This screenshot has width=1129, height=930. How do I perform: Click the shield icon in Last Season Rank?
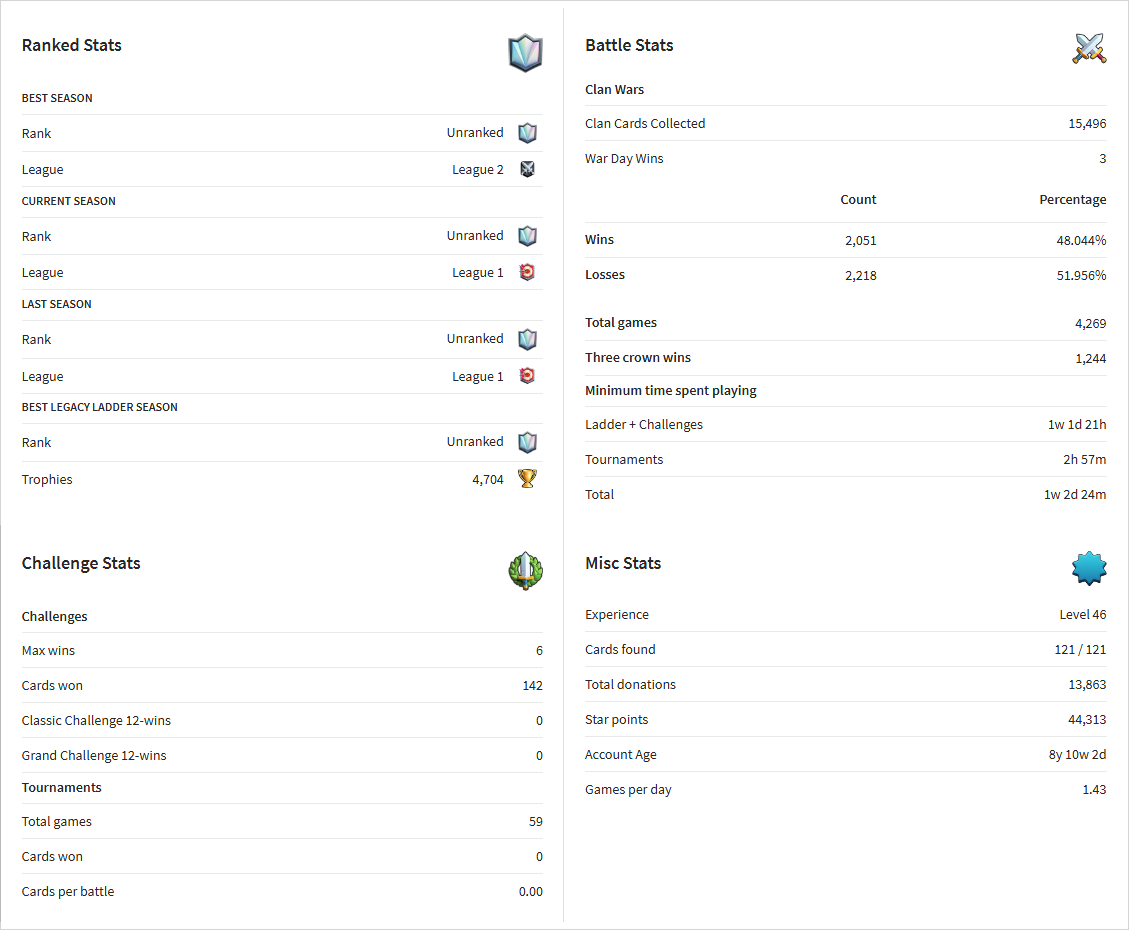[527, 339]
